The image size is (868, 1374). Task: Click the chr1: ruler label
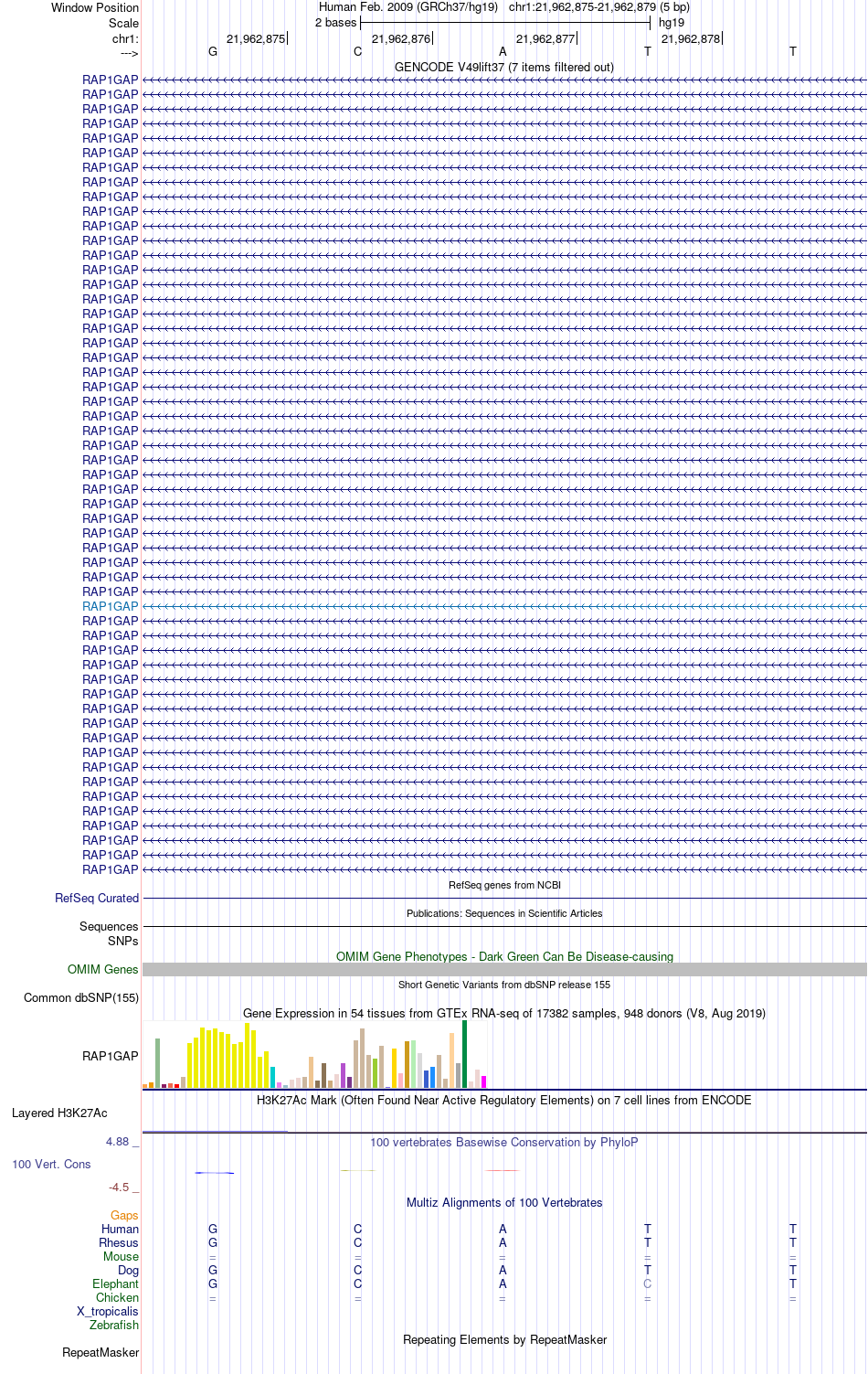click(125, 38)
